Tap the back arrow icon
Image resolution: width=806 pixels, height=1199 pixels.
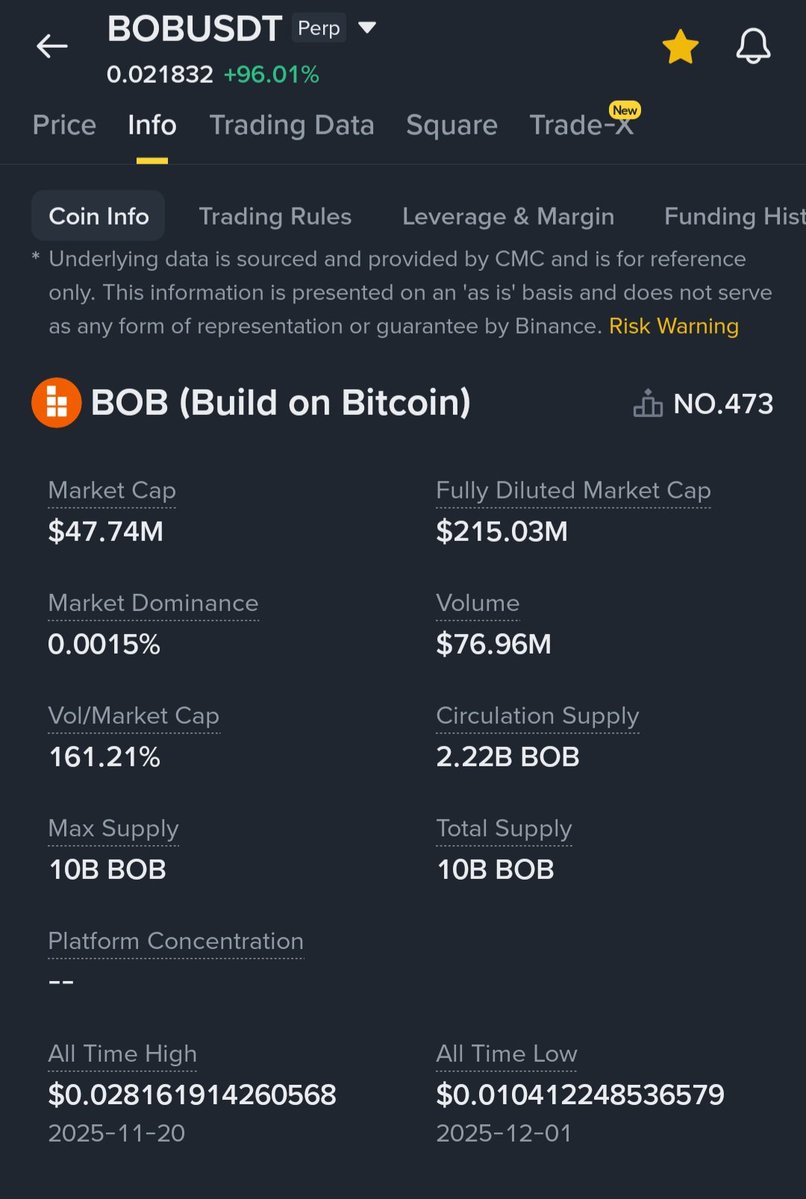tap(52, 47)
